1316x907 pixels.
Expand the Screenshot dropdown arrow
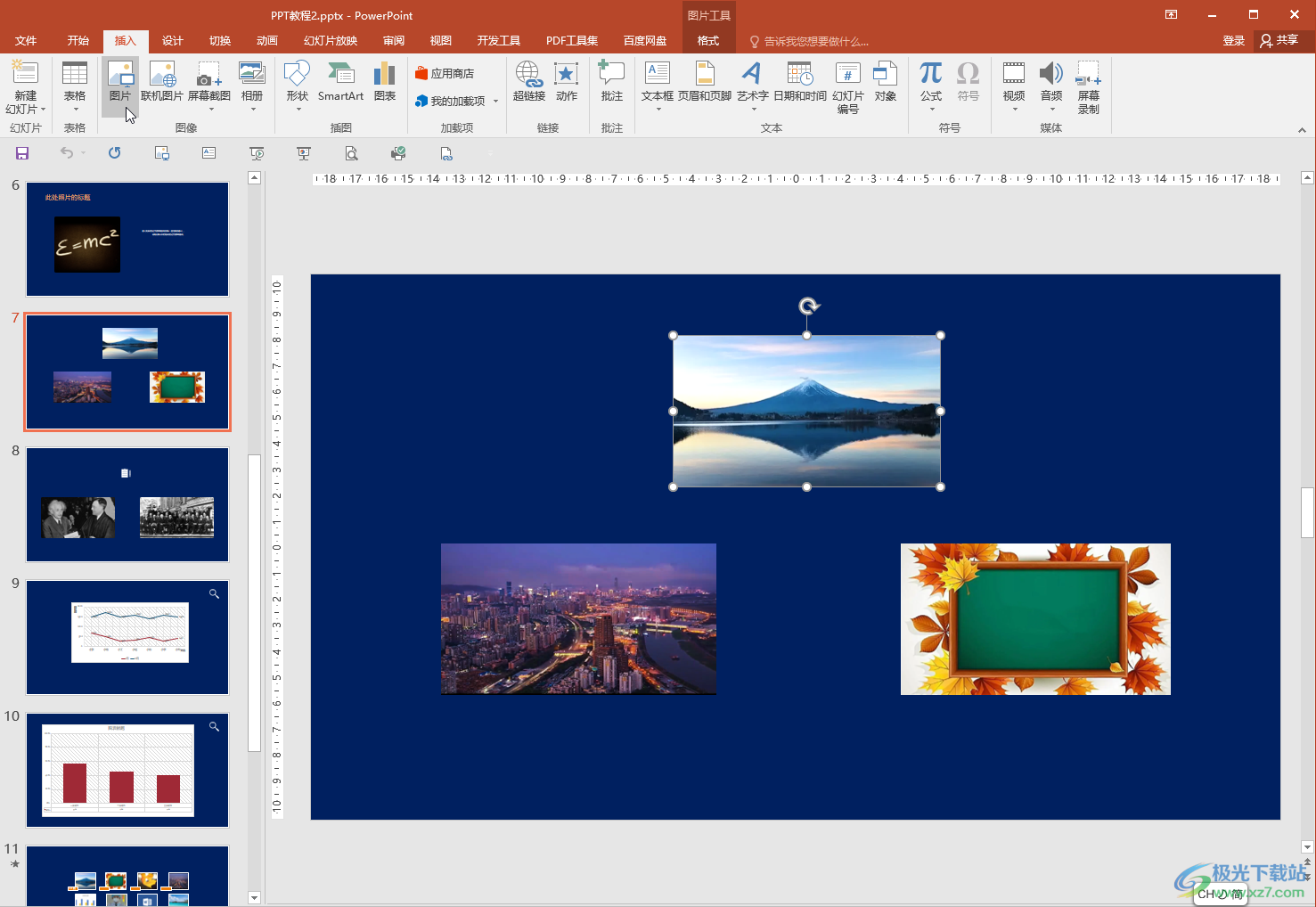coord(211,110)
